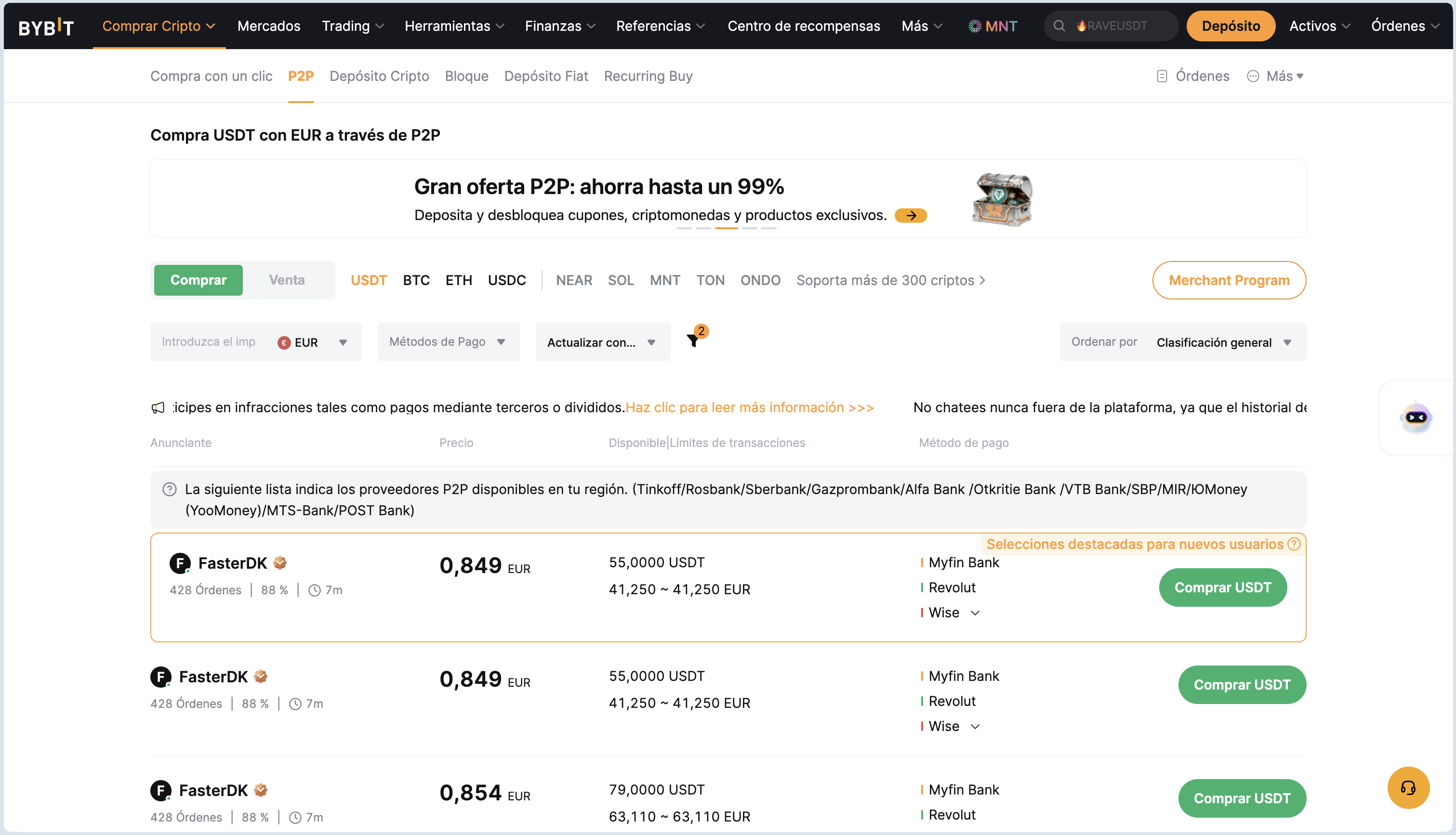Click the treasure chest banner image

tap(1002, 199)
